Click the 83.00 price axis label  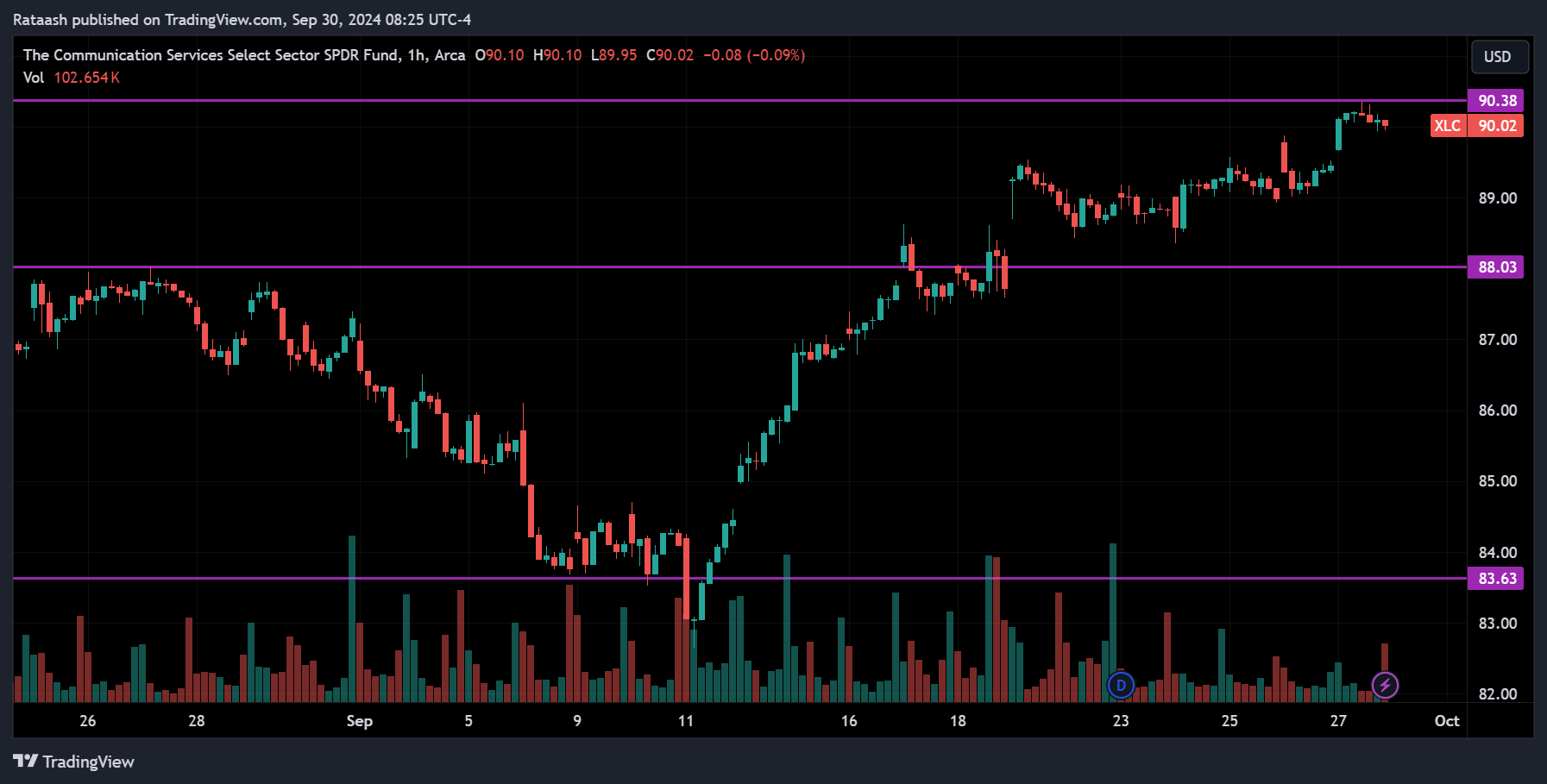tap(1498, 624)
